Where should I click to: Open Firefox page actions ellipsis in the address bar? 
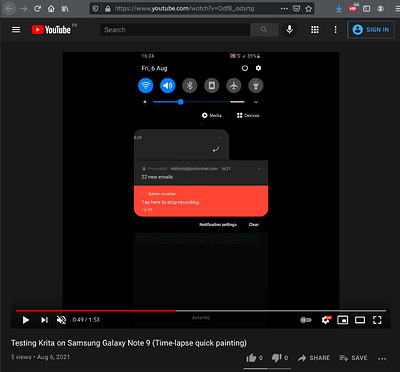(284, 9)
